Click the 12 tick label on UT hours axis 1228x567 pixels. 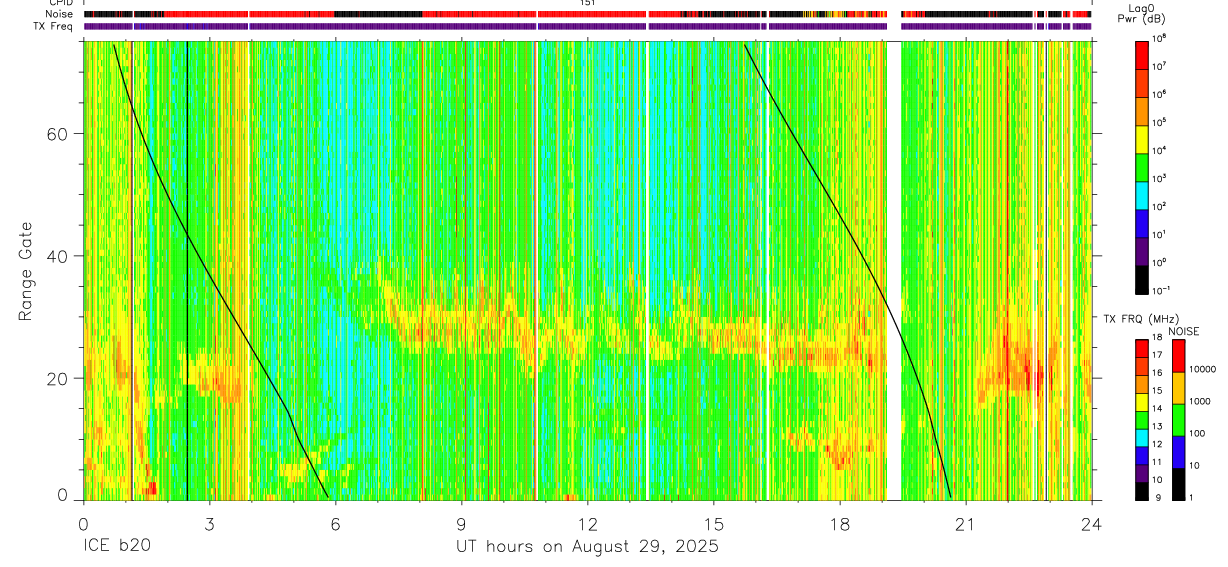point(588,522)
